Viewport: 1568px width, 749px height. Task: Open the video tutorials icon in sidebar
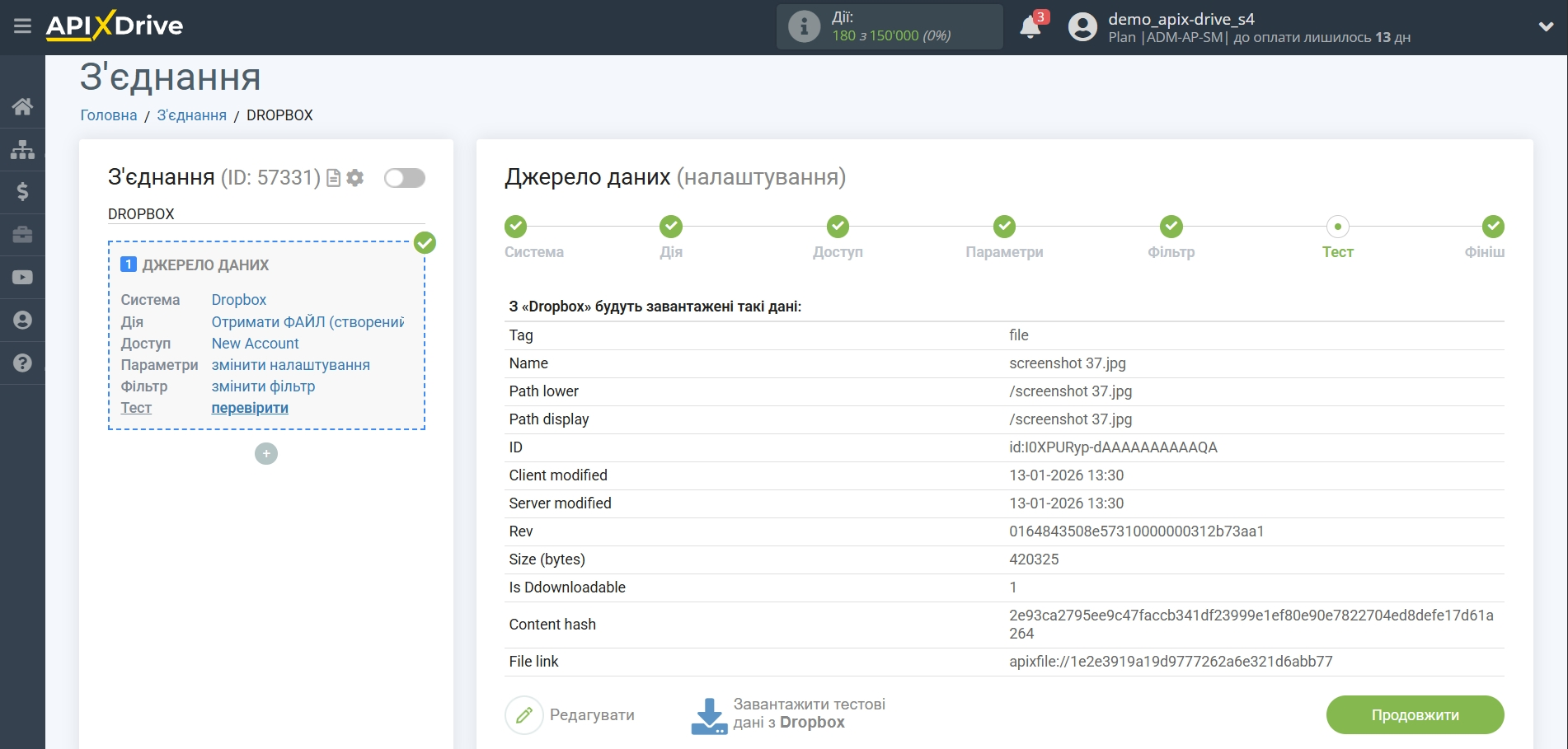point(22,277)
